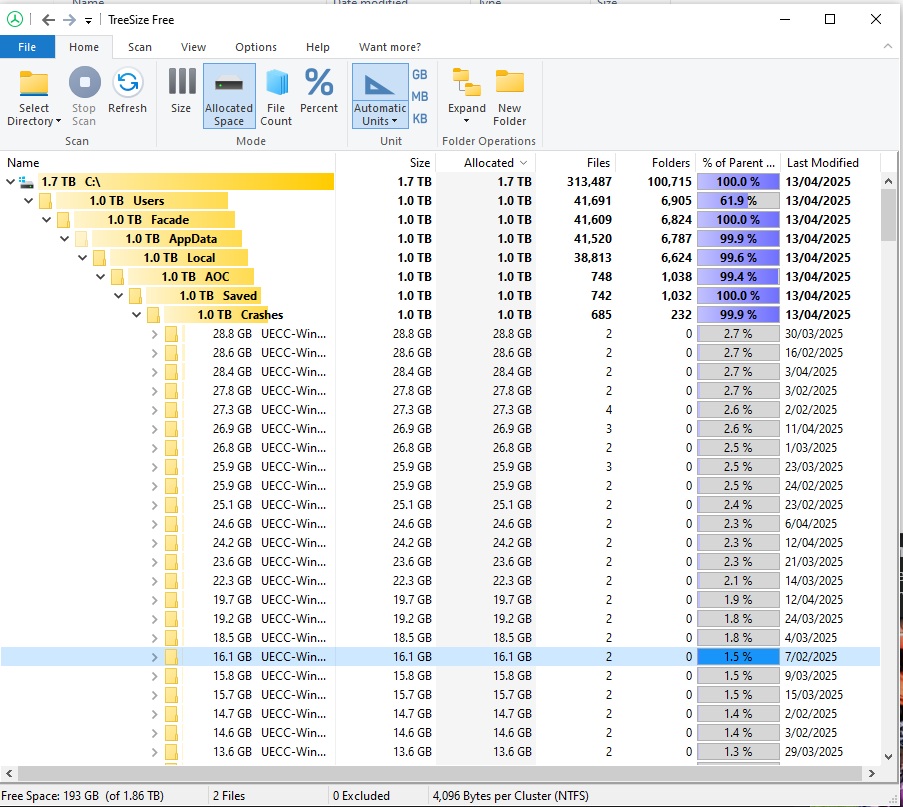Viewport: 903px width, 807px height.
Task: Toggle Allocated Space mode
Action: tap(229, 96)
